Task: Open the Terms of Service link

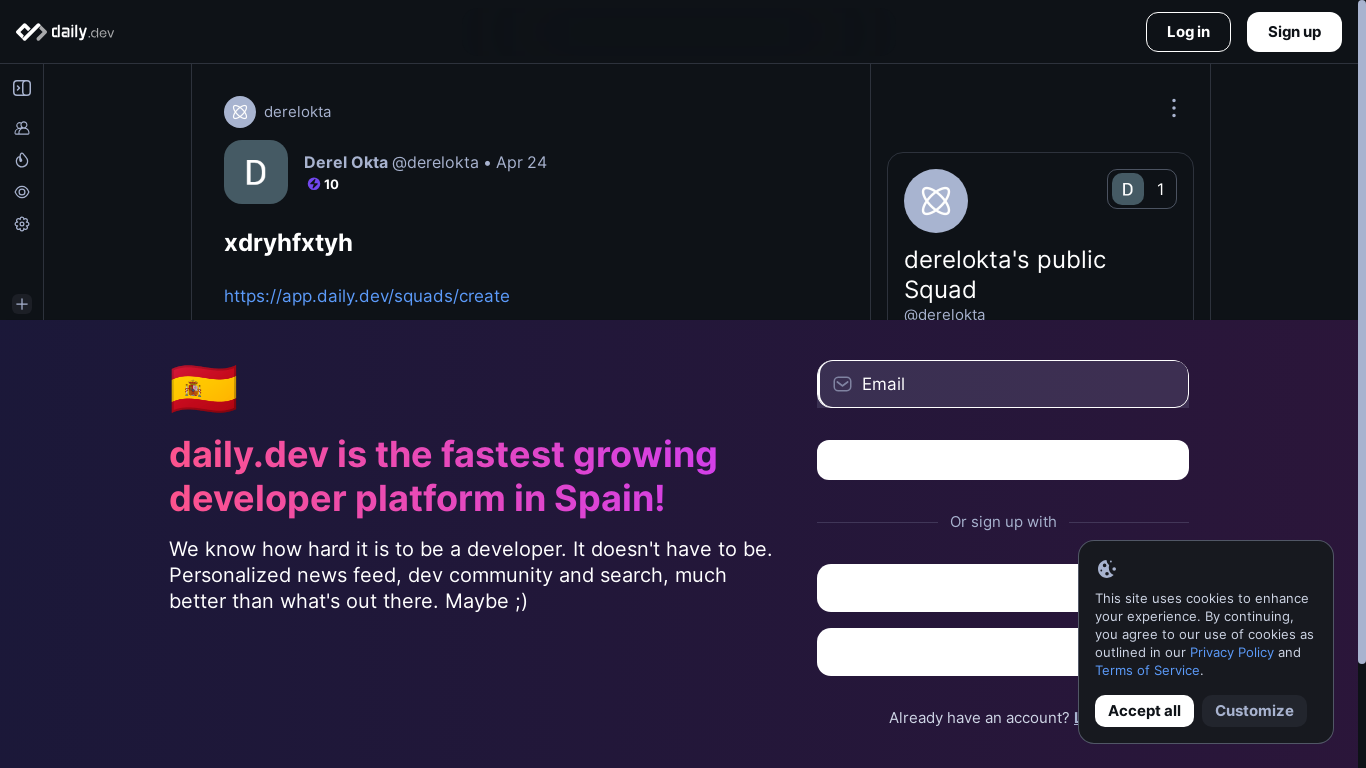Action: pos(1147,670)
